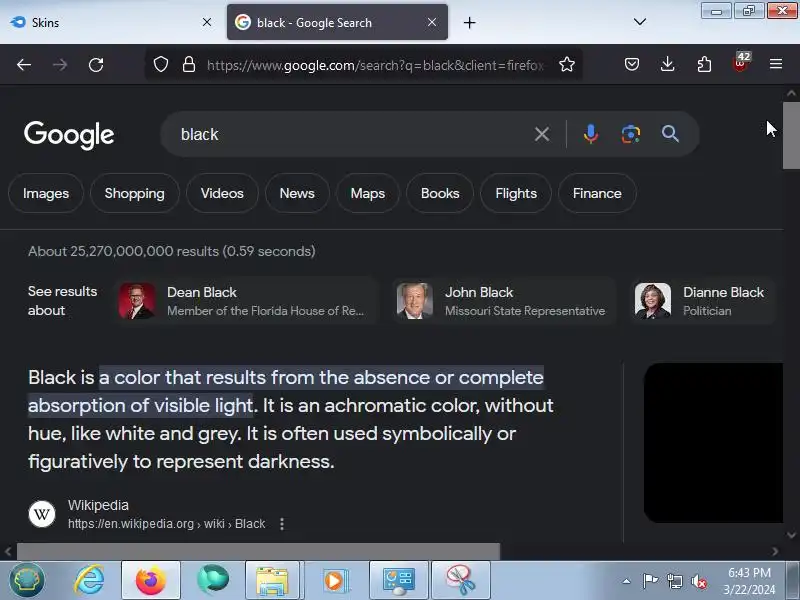Click the vertical scrollbar thumb
800x600 pixels.
coord(791,135)
